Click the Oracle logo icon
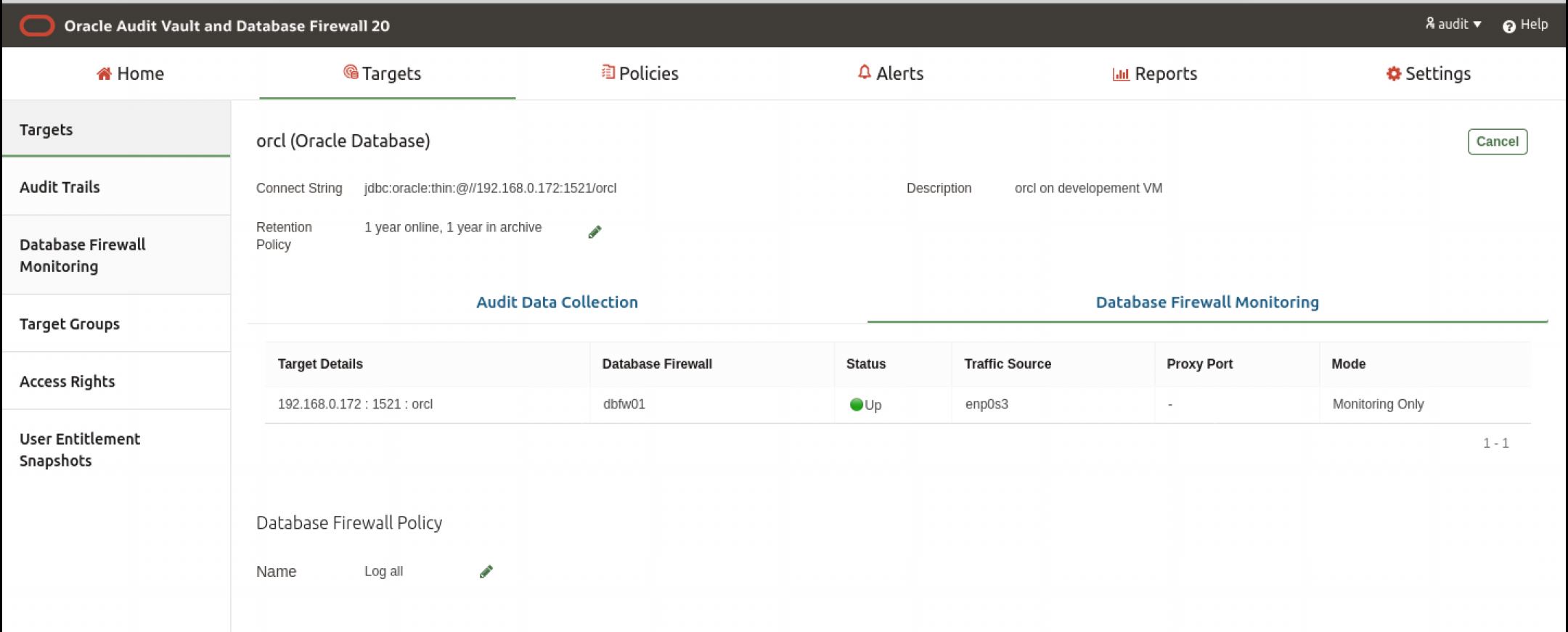Viewport: 1568px width, 632px height. click(37, 26)
